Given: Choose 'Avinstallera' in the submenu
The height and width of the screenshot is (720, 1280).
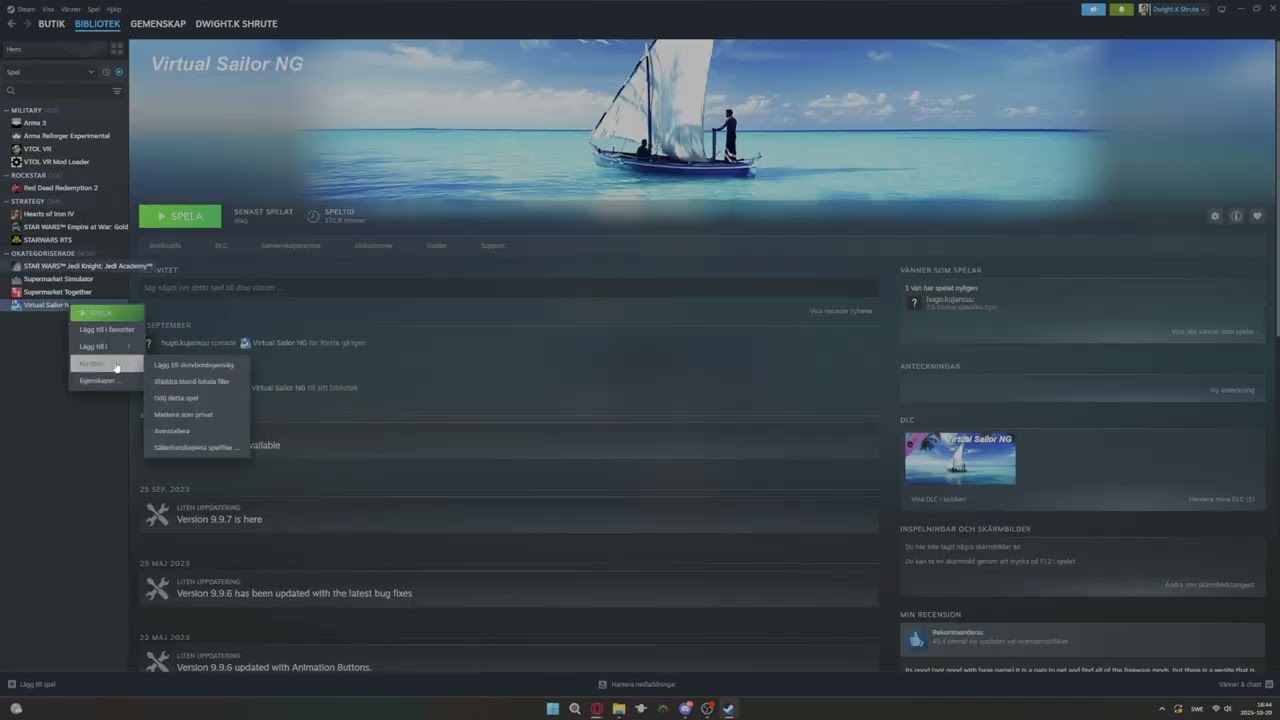Looking at the screenshot, I should (196, 431).
